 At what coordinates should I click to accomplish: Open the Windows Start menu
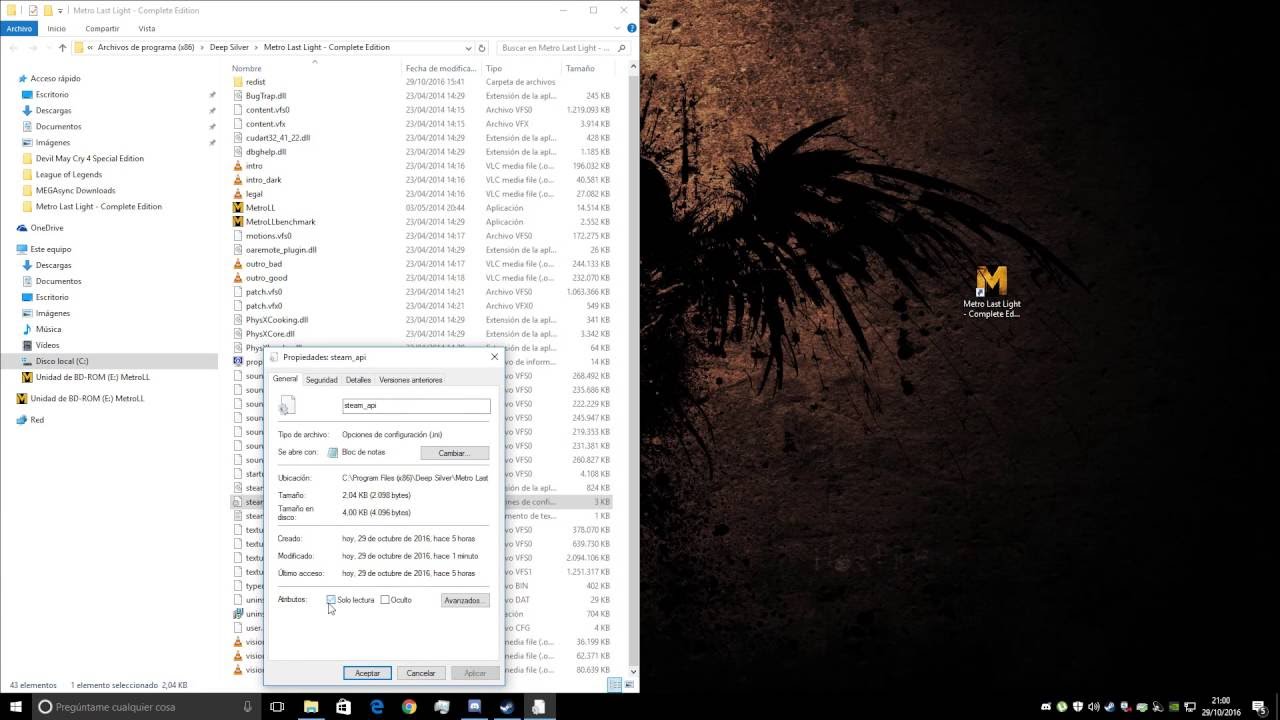coord(16,707)
